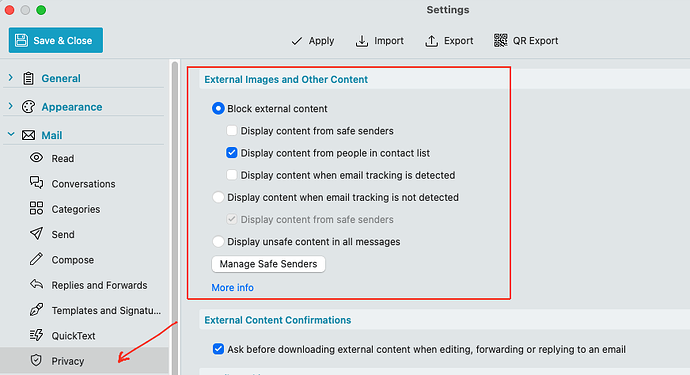Open the Conversations settings page
The image size is (690, 375).
[84, 184]
